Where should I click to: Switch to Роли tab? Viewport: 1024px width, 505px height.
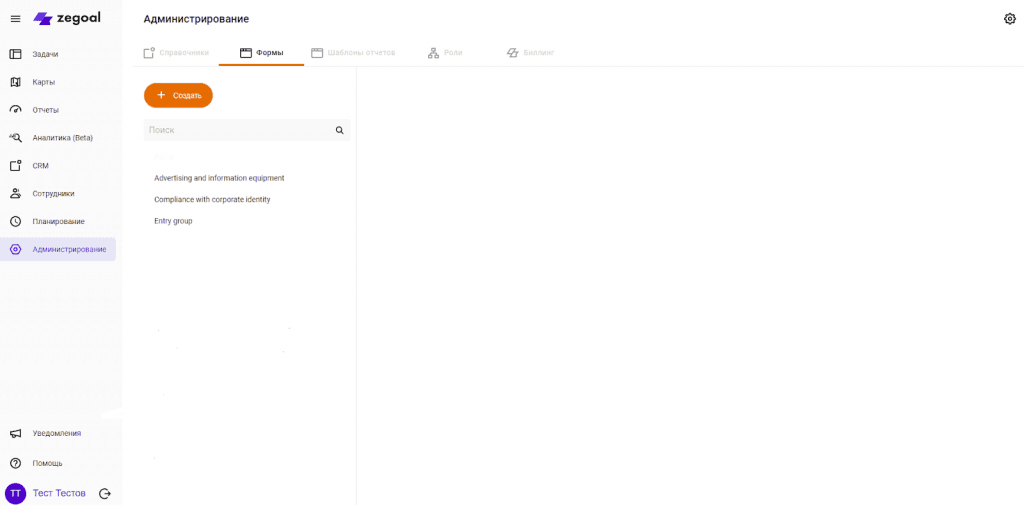coord(445,52)
